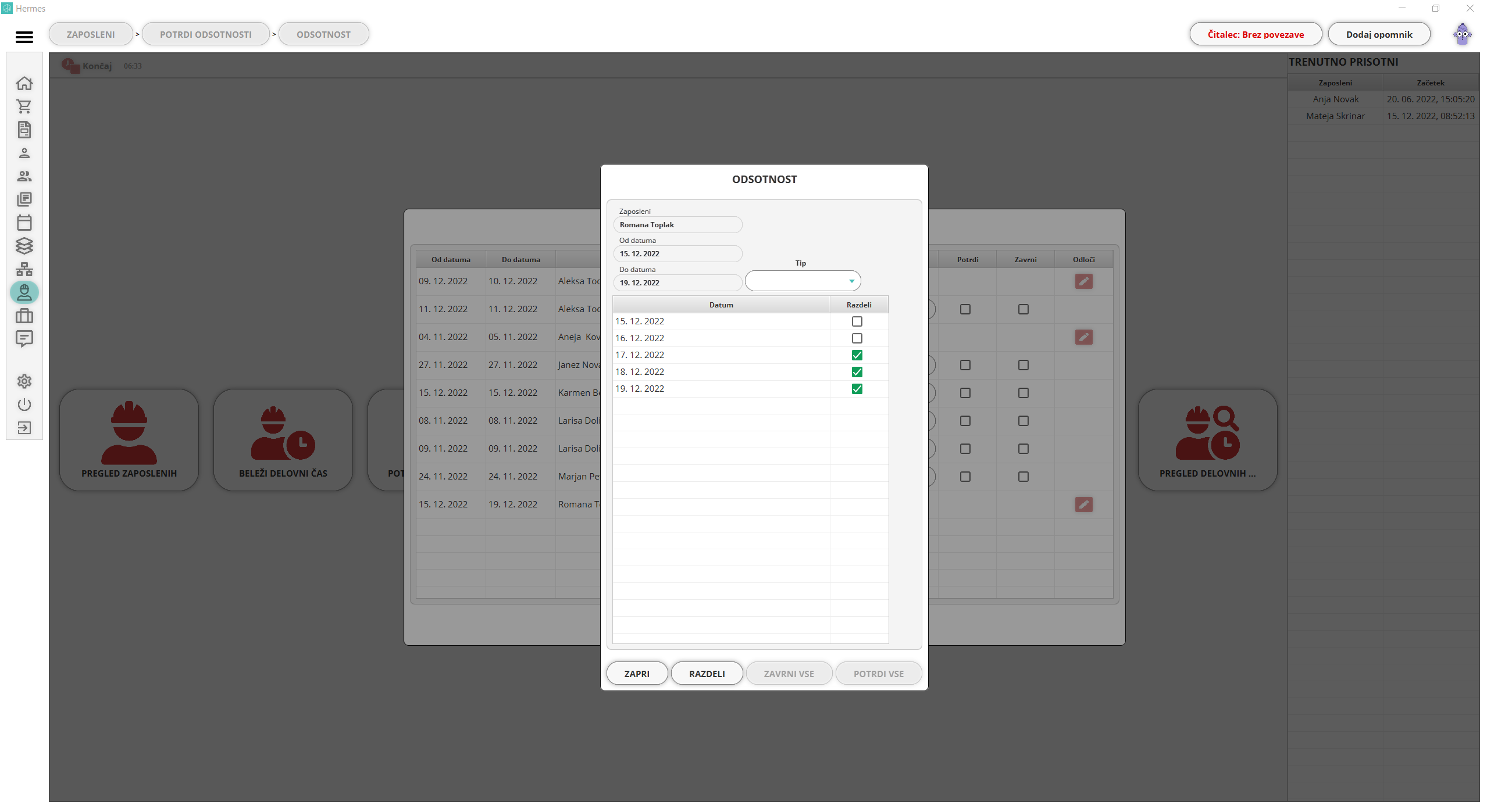Uncheck Razdeli for 19. 12. 2022

tap(857, 389)
